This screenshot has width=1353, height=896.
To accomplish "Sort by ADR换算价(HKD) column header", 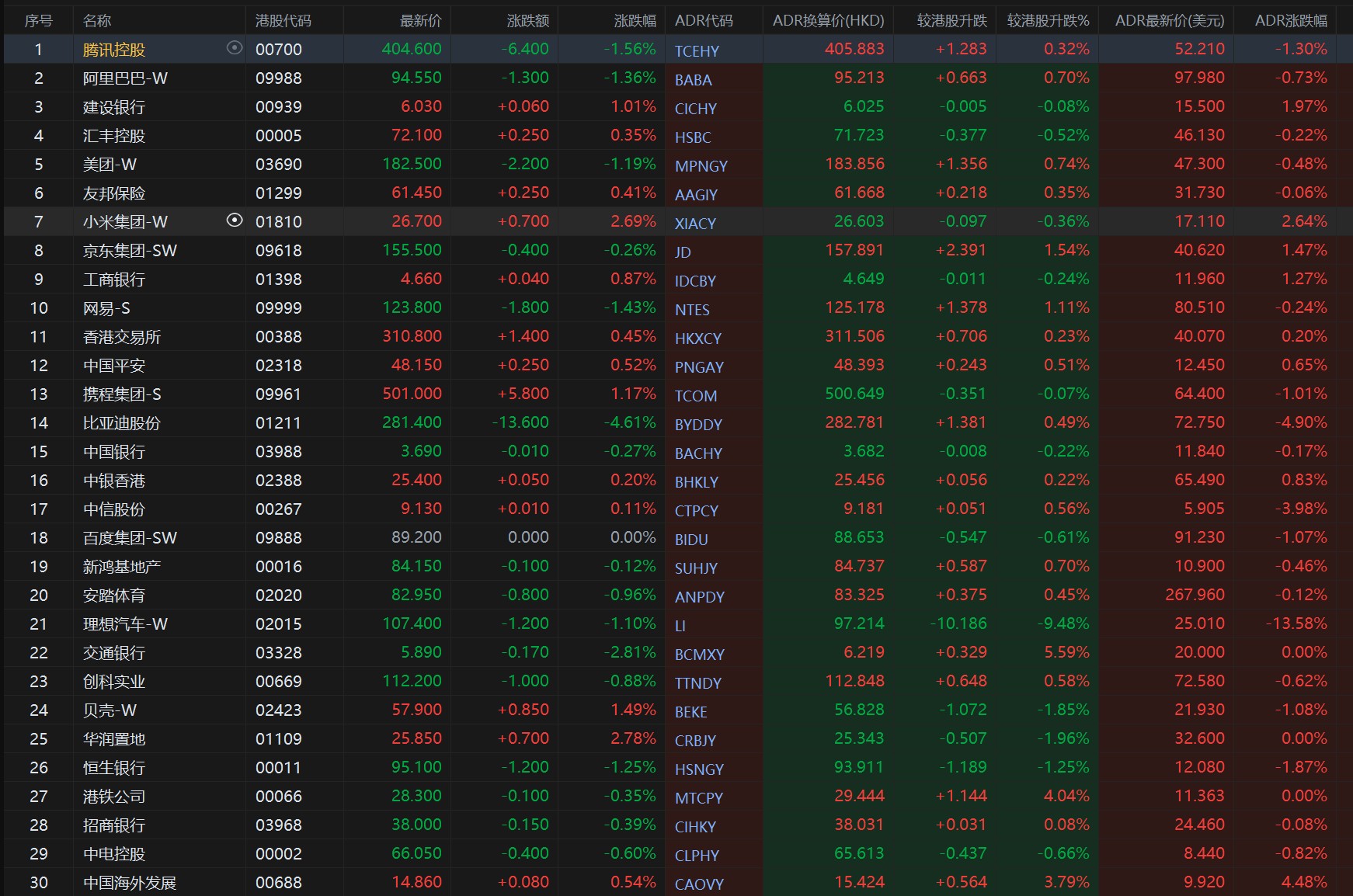I will click(x=829, y=21).
